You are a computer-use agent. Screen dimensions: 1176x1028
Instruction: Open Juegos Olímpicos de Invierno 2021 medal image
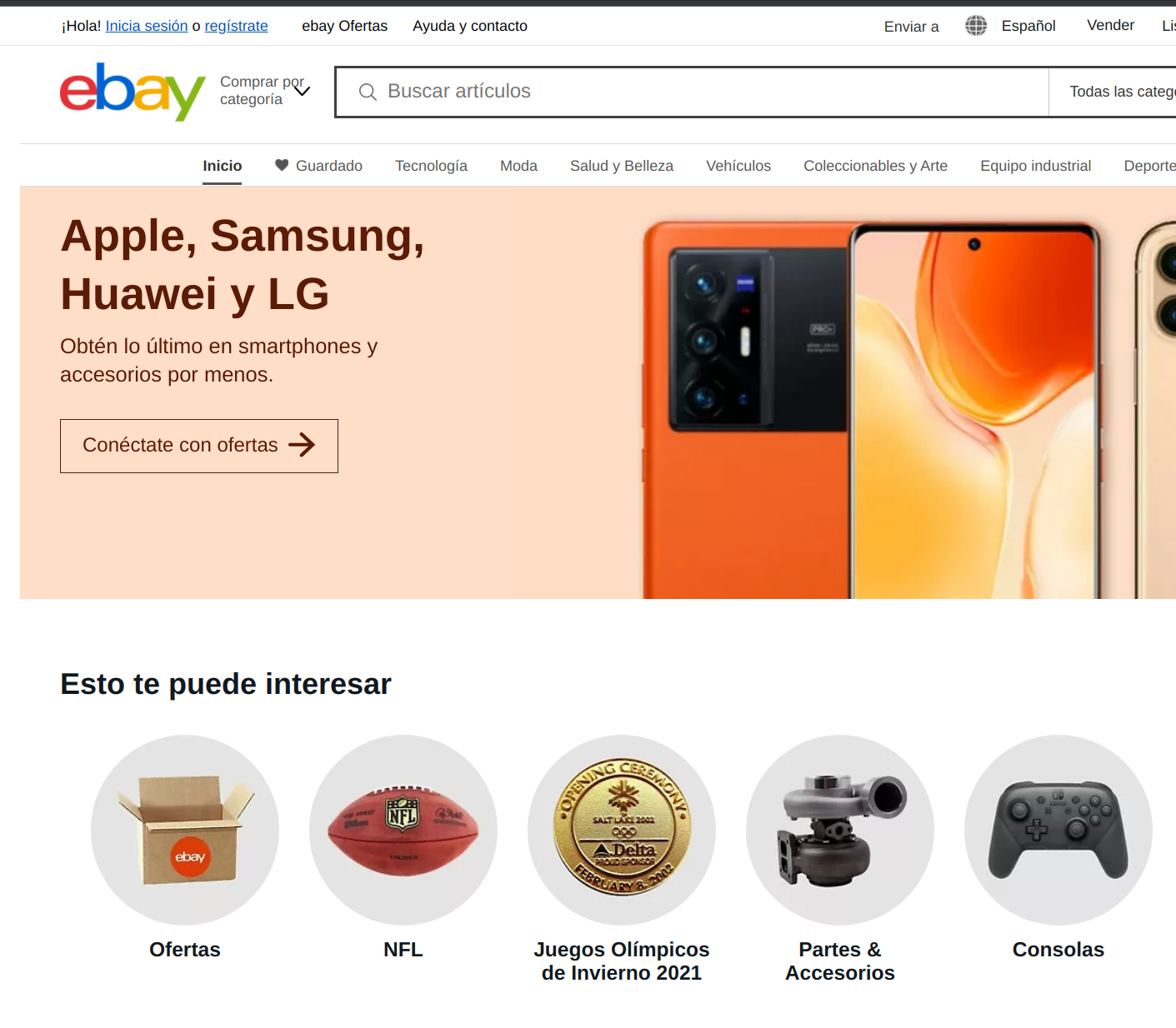tap(622, 830)
